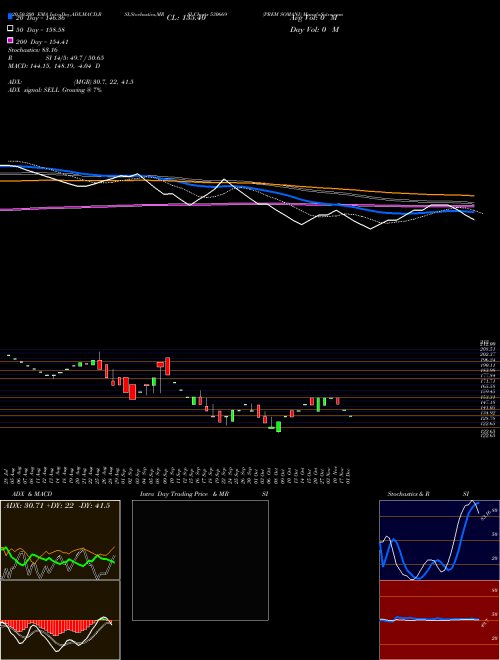Click the lowest green candle in early October
This screenshot has height=660, width=500.
coord(279,427)
